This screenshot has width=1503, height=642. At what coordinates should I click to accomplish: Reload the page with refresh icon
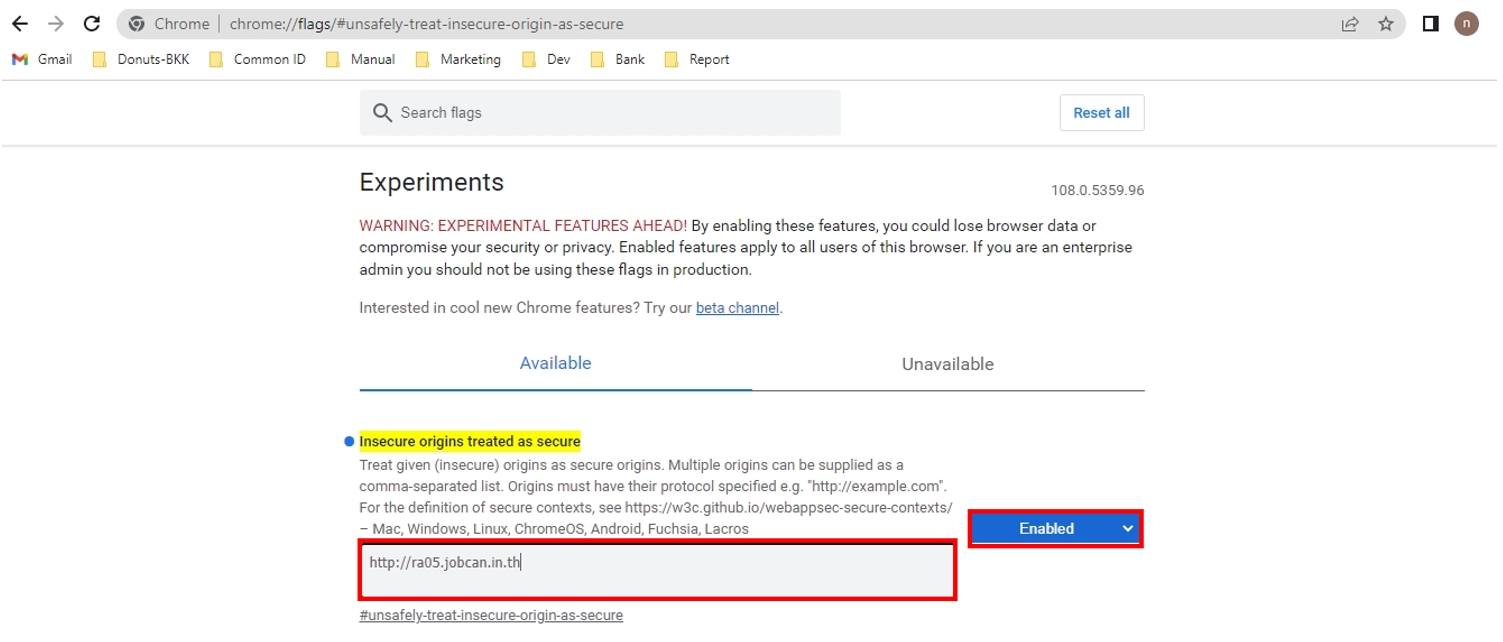pos(91,24)
